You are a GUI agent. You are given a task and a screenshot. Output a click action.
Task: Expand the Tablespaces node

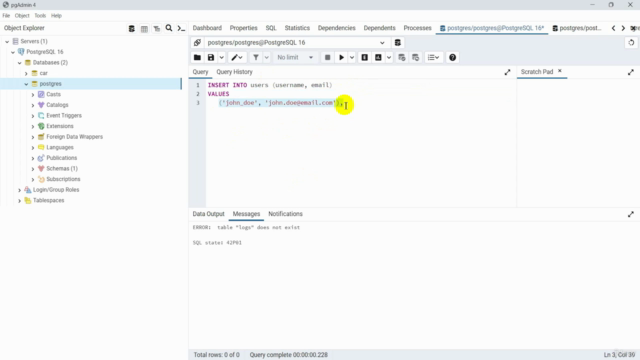[x=20, y=200]
